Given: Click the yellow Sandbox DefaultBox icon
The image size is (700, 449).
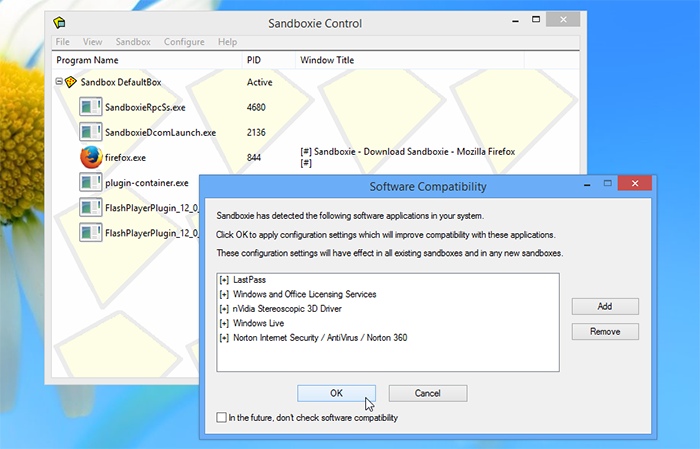Looking at the screenshot, I should pyautogui.click(x=71, y=82).
